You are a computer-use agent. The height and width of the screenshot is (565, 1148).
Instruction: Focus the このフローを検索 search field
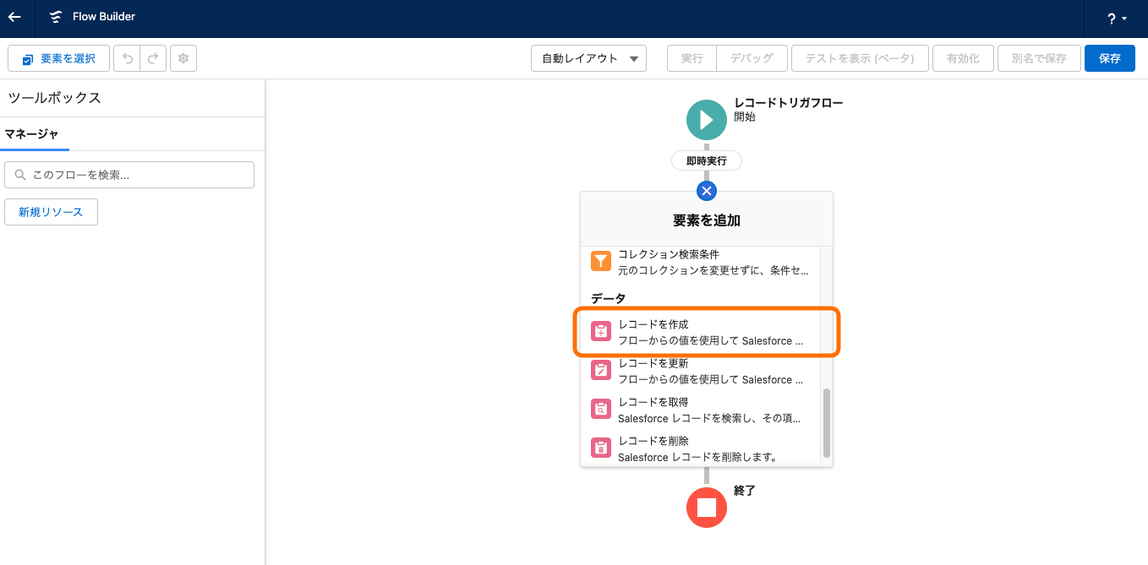click(x=130, y=175)
